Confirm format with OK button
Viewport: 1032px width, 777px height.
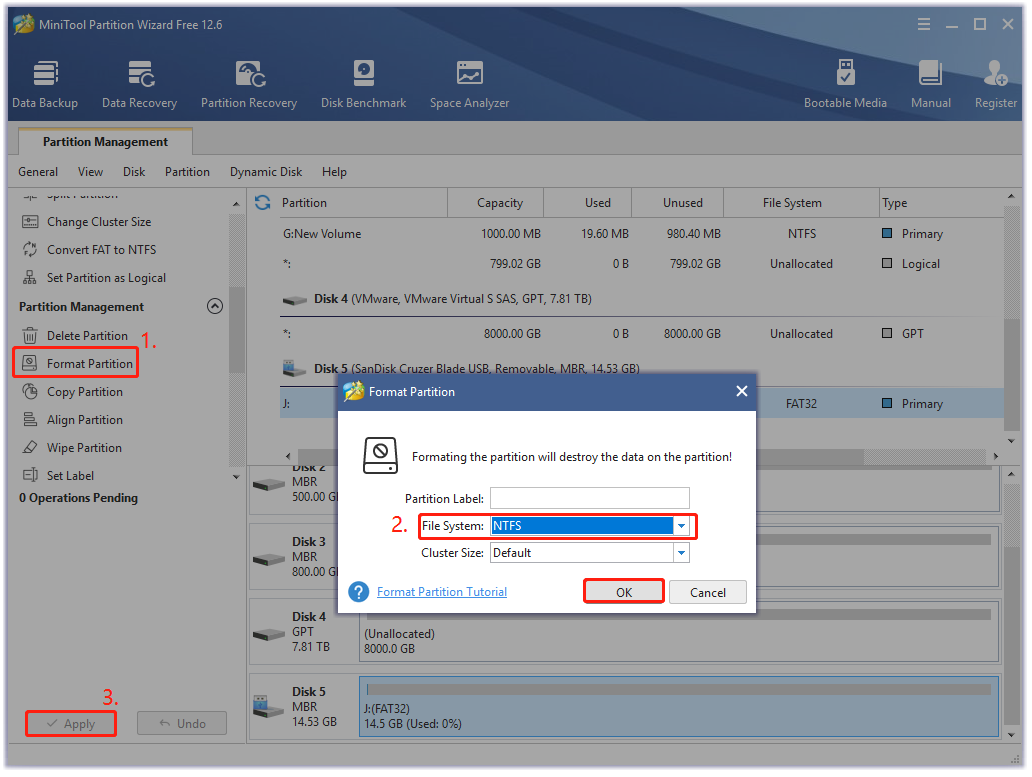(x=623, y=592)
